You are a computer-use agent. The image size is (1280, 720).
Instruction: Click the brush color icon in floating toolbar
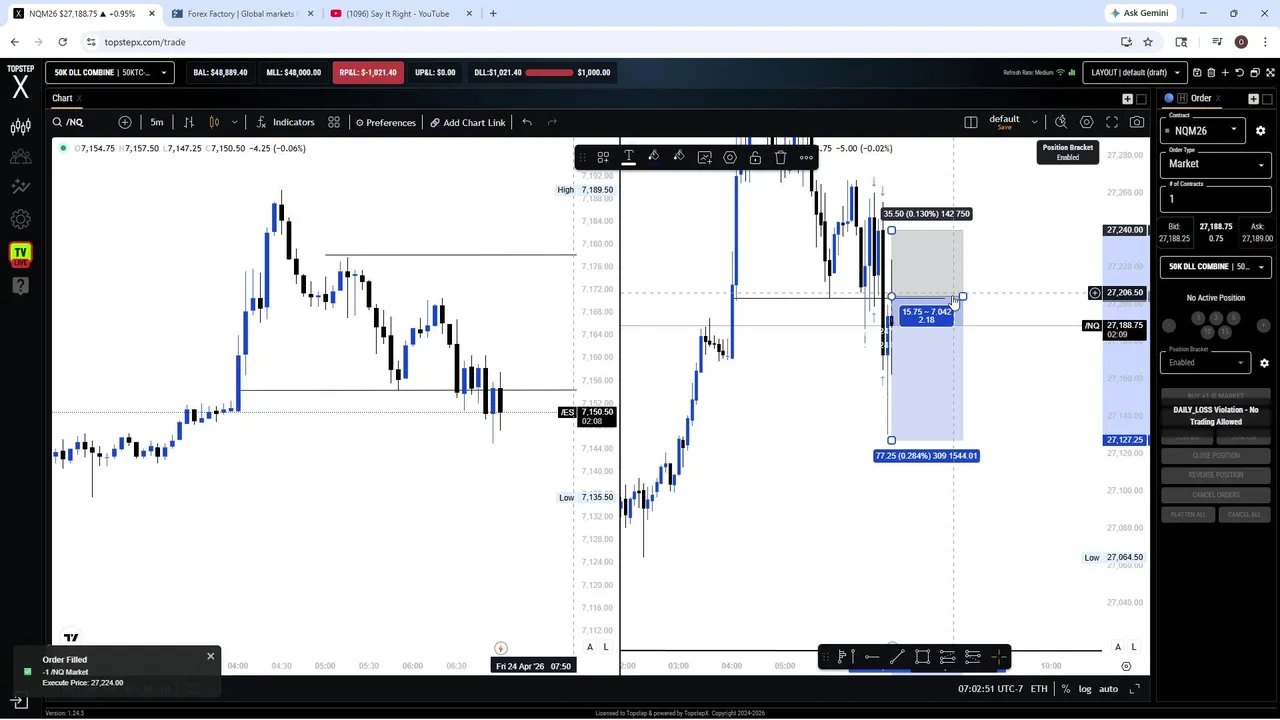pos(653,157)
